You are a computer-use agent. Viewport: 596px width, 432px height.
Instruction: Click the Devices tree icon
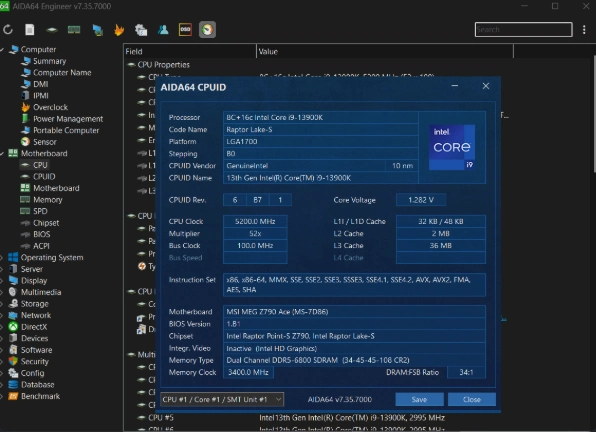click(x=13, y=338)
